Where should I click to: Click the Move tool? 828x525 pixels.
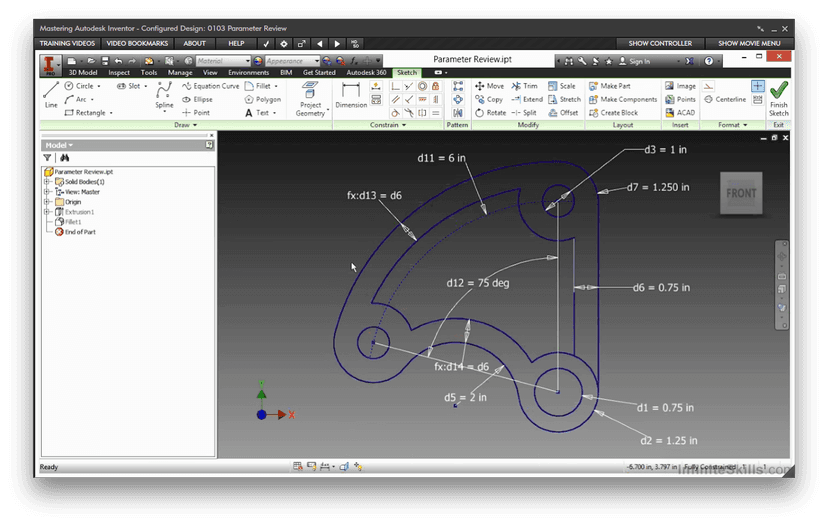click(x=490, y=86)
